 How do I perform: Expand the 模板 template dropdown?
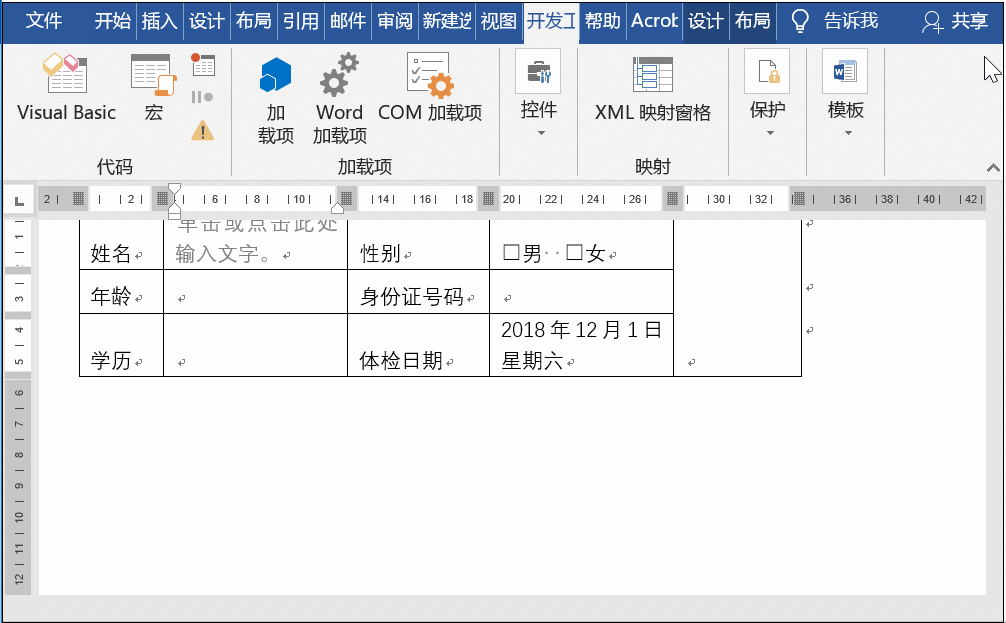pos(845,132)
